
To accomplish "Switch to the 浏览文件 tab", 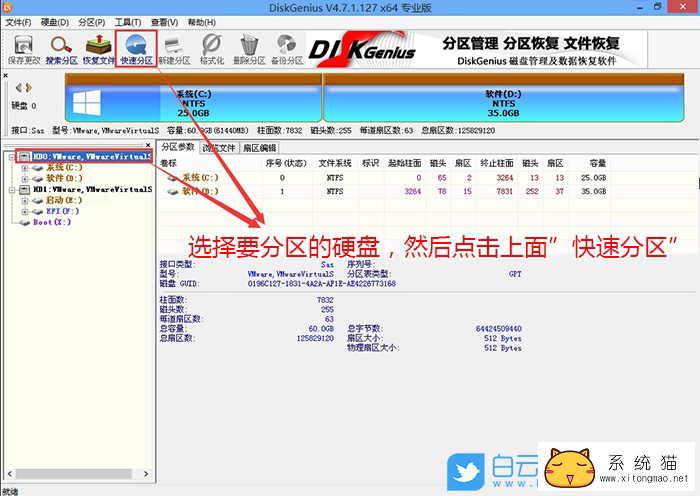I will 218,148.
